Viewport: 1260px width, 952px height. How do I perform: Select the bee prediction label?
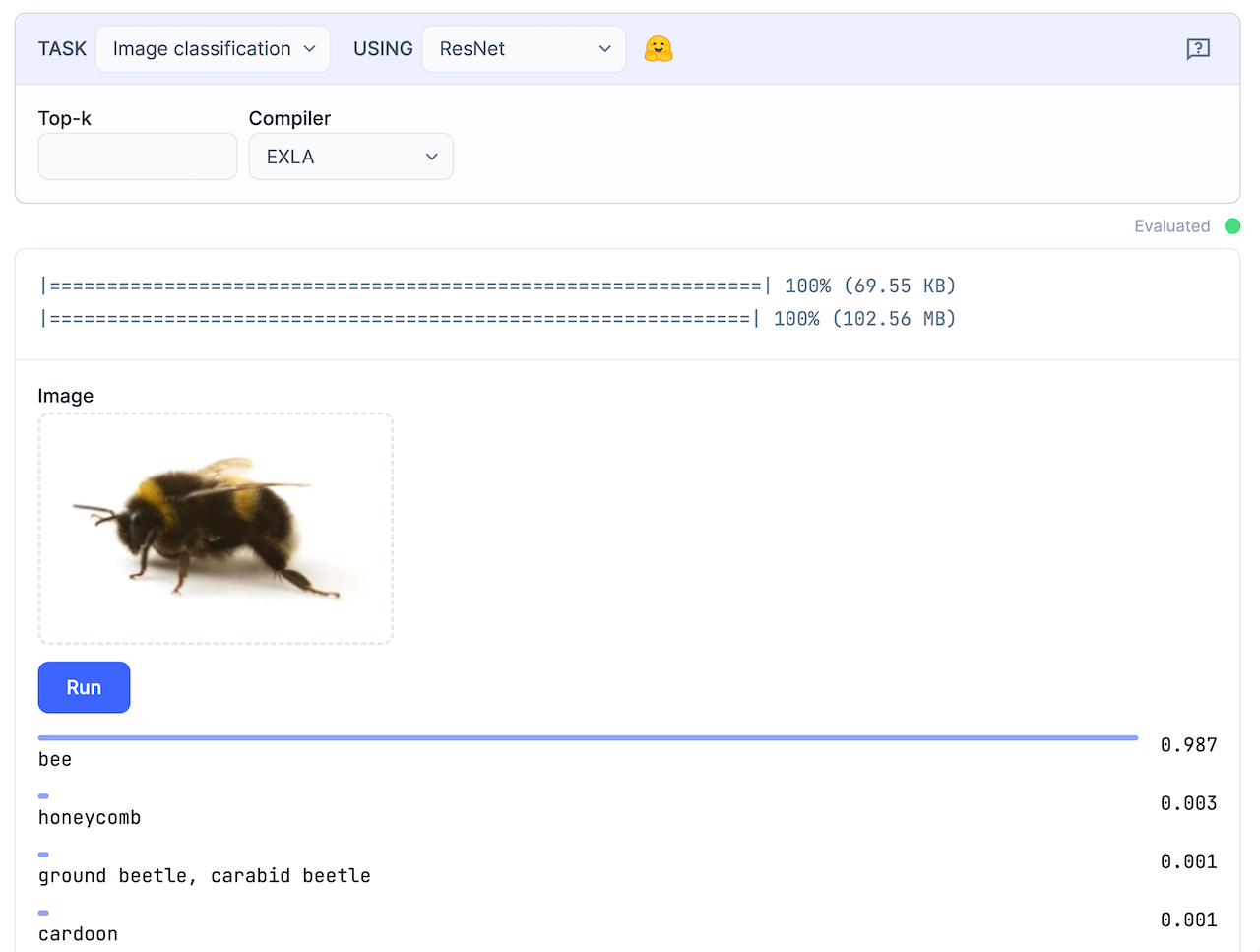[x=54, y=759]
